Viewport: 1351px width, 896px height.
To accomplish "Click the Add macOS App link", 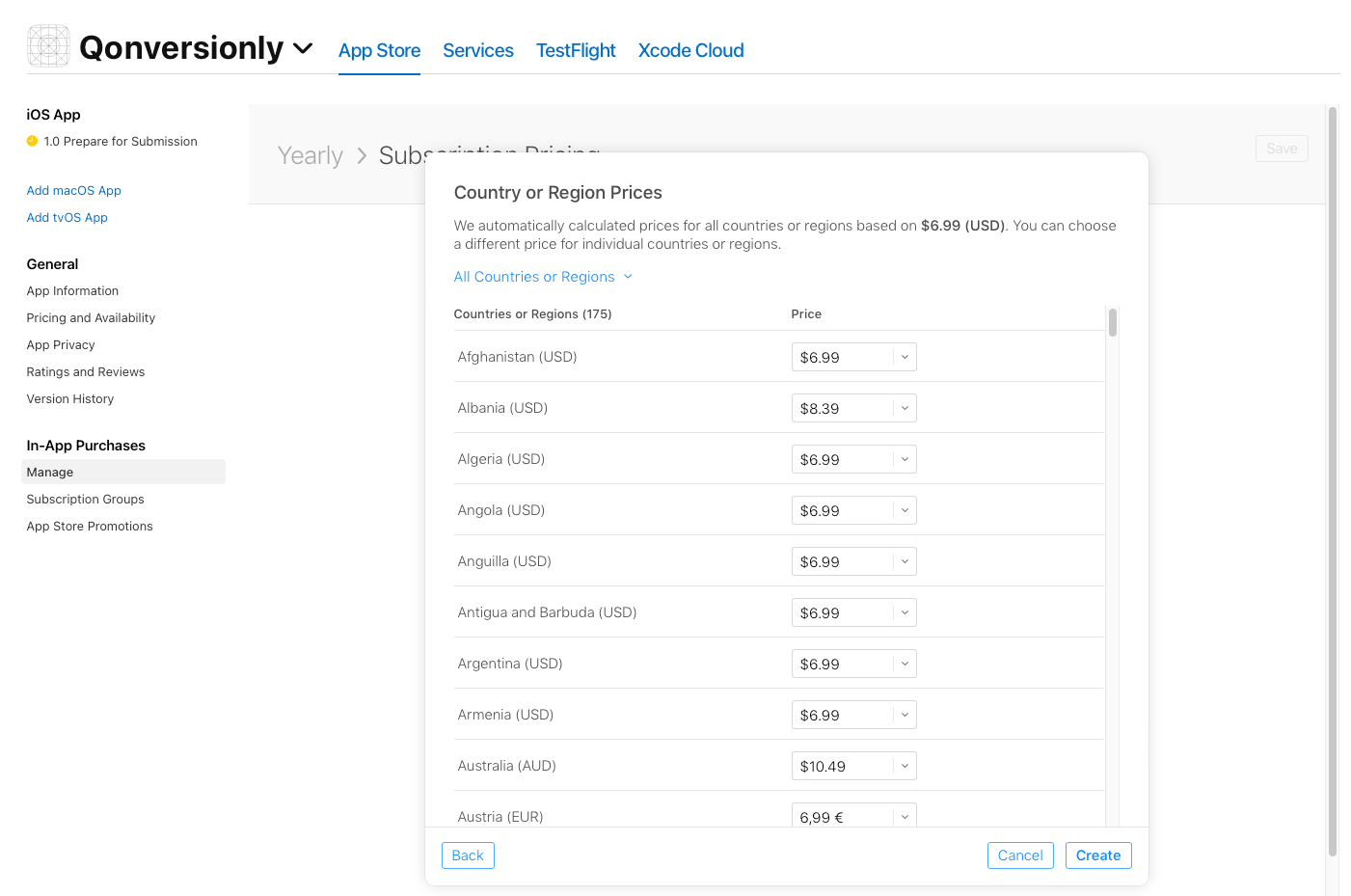I will click(x=74, y=191).
